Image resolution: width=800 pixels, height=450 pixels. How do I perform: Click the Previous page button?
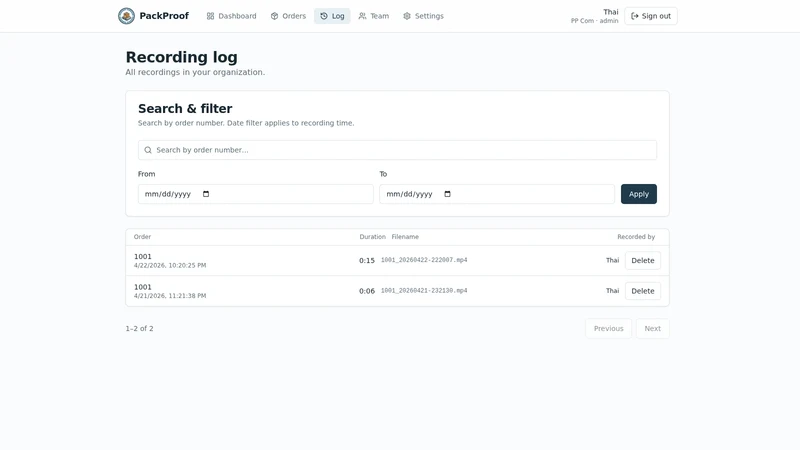609,329
